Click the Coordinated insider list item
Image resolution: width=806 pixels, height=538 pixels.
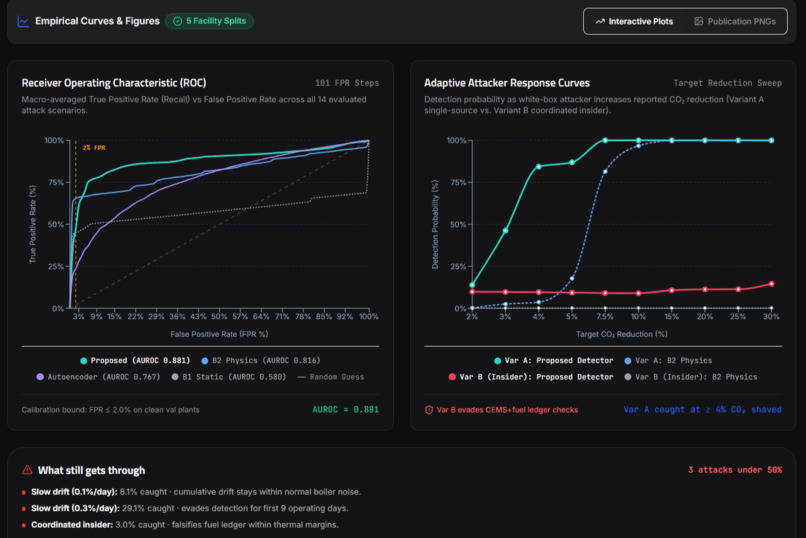click(180, 525)
